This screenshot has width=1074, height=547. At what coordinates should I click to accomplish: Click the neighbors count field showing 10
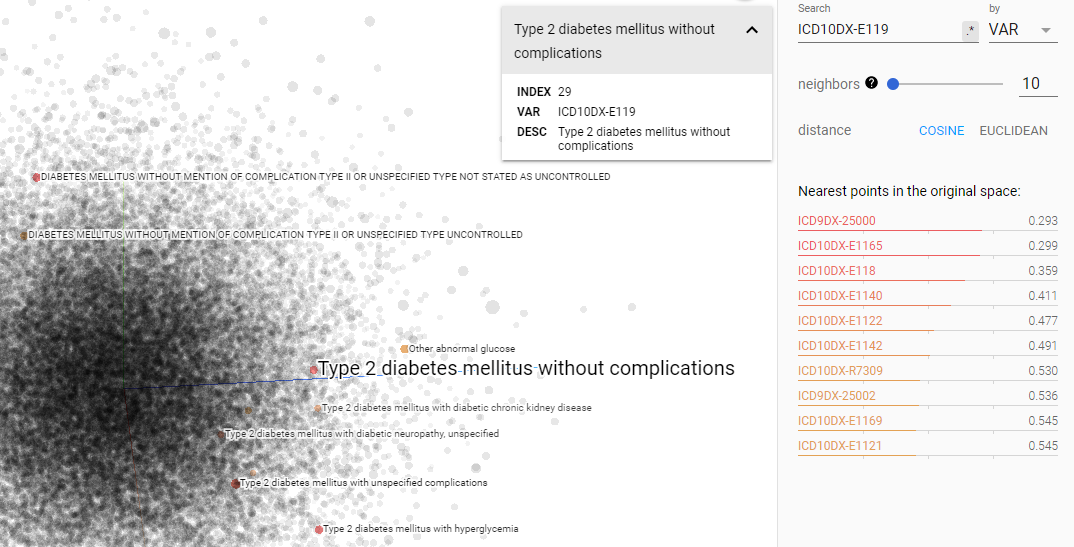[1038, 84]
